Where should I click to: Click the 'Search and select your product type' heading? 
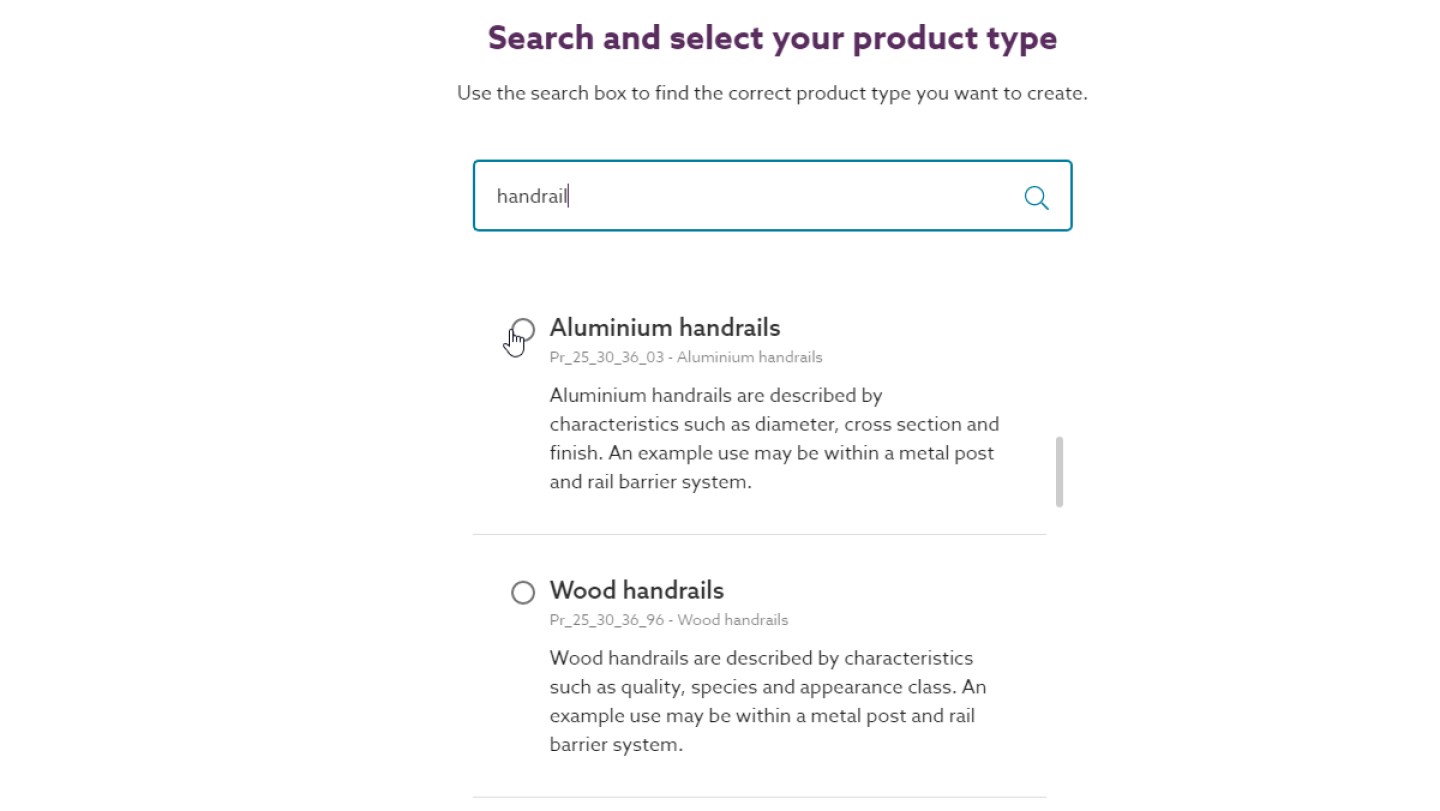point(772,38)
